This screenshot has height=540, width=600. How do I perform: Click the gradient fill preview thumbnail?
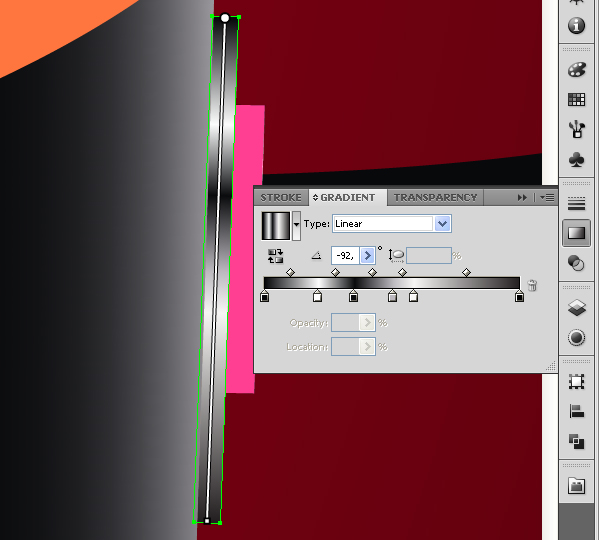pyautogui.click(x=276, y=226)
